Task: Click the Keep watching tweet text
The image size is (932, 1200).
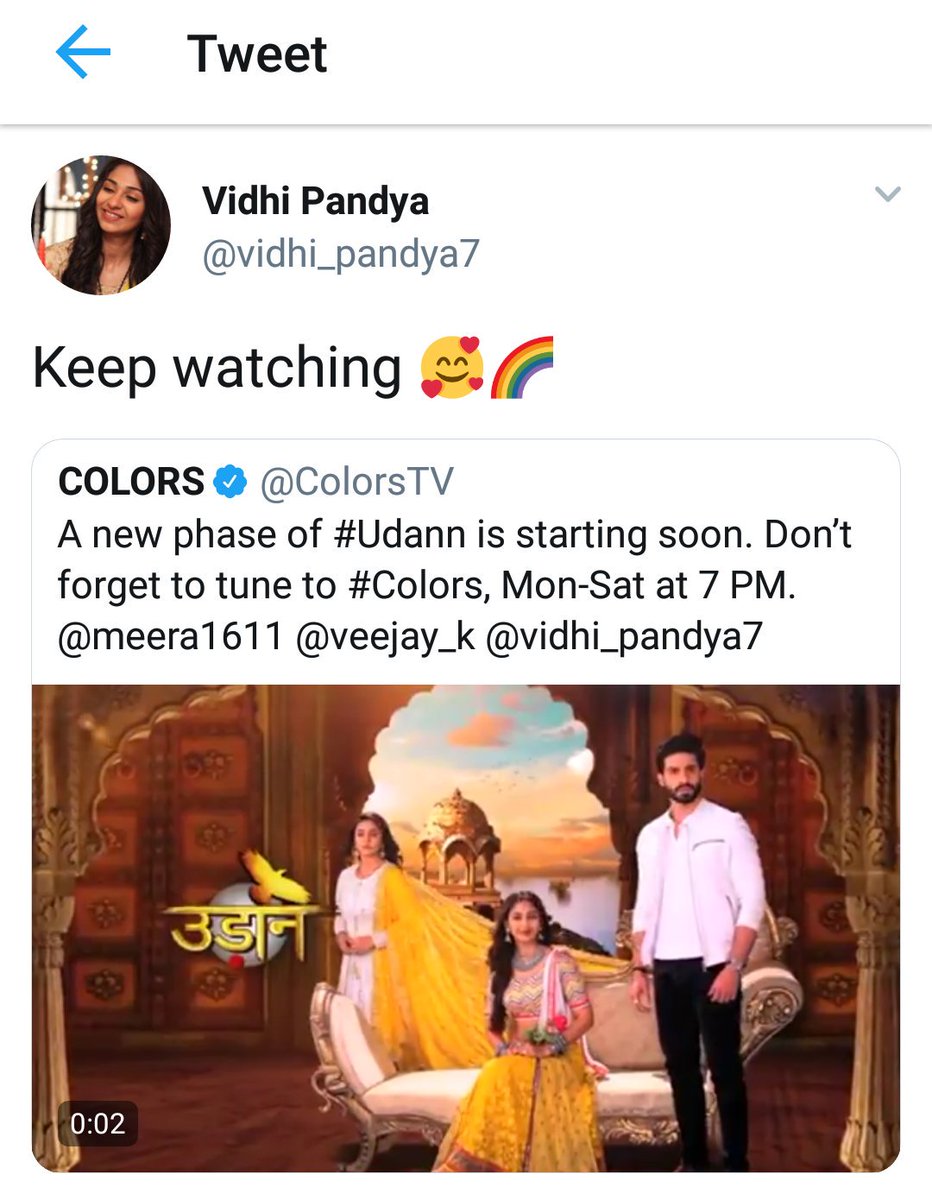Action: tap(217, 368)
